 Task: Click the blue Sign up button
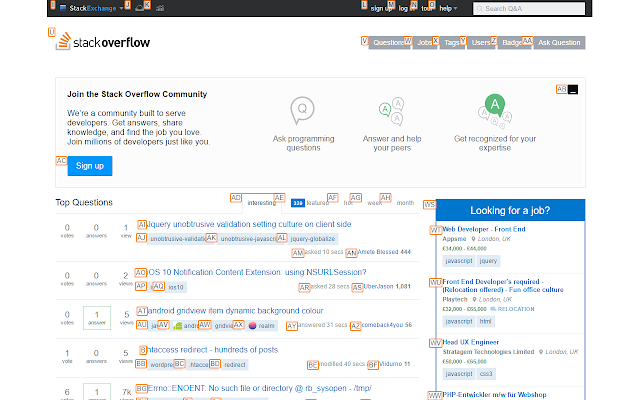90,166
